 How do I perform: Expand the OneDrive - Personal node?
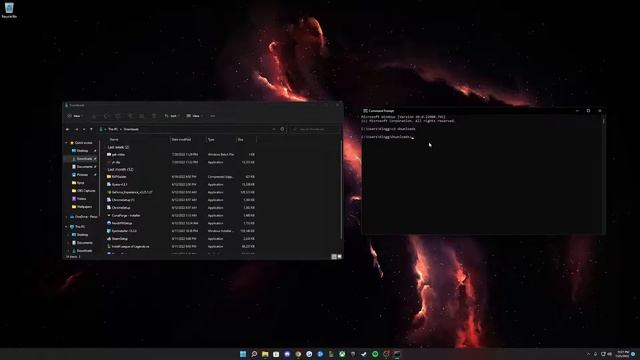click(67, 217)
